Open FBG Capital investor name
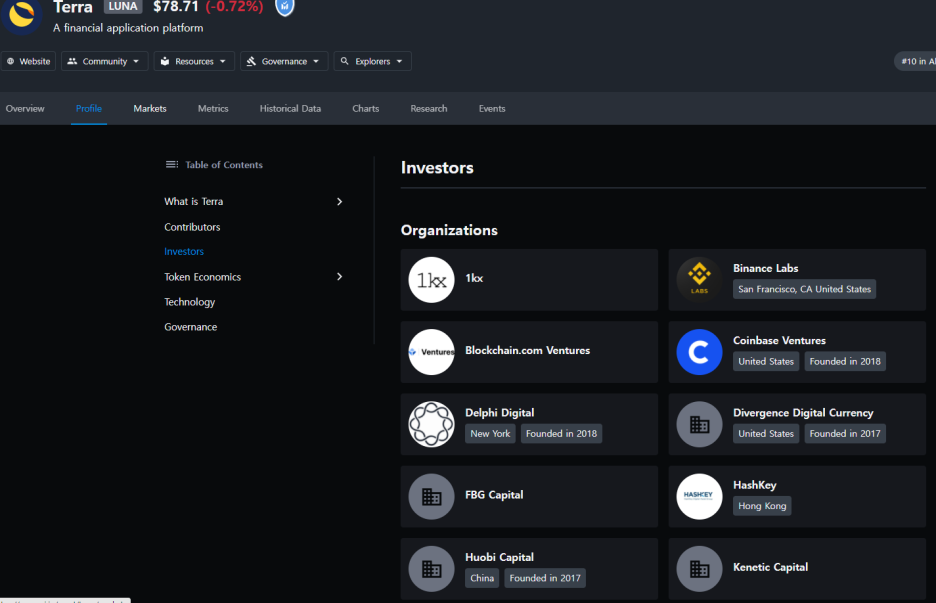The width and height of the screenshot is (936, 603). click(x=494, y=495)
